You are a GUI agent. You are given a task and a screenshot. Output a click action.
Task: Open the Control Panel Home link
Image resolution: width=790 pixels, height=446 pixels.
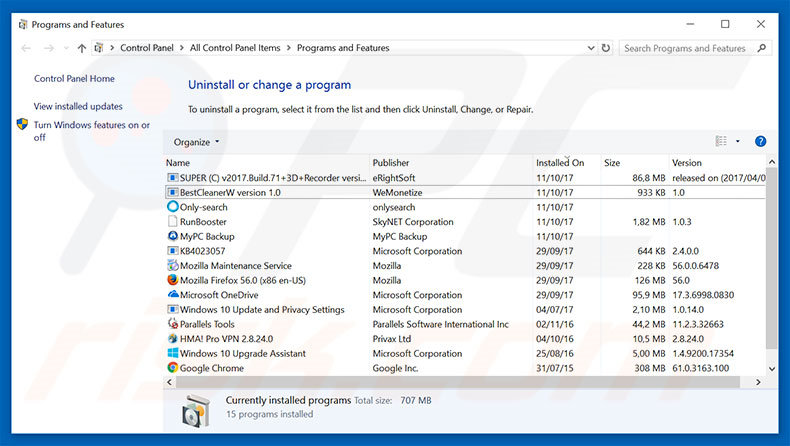coord(74,79)
